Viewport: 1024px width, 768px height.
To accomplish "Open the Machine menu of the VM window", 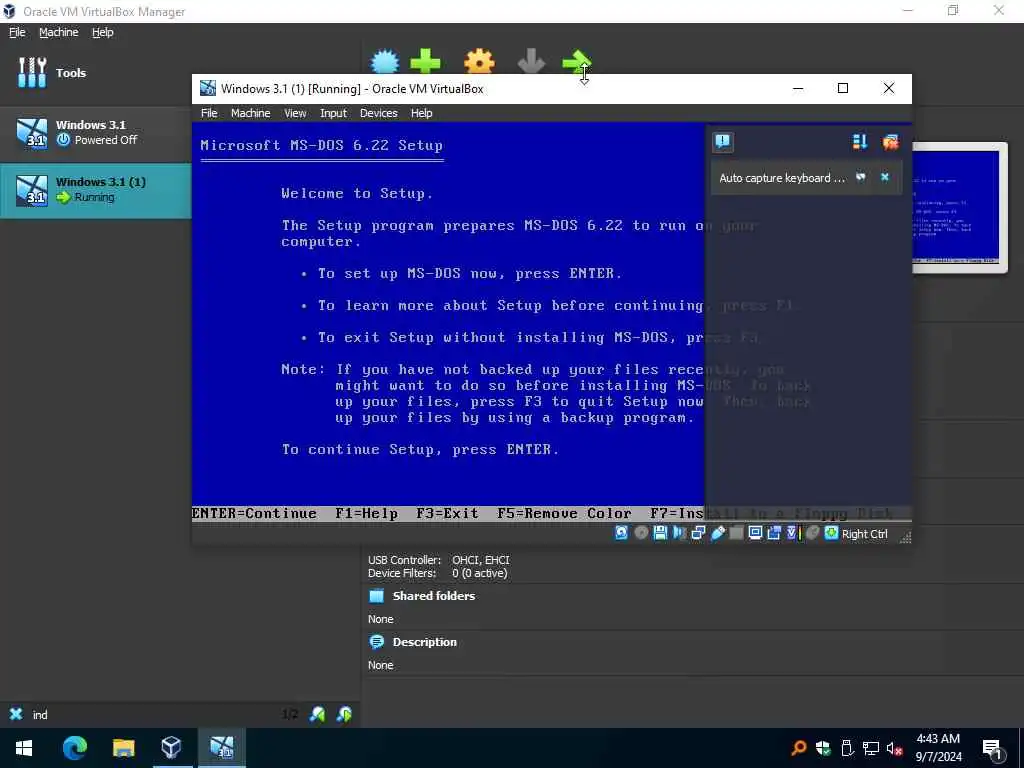I will 250,113.
